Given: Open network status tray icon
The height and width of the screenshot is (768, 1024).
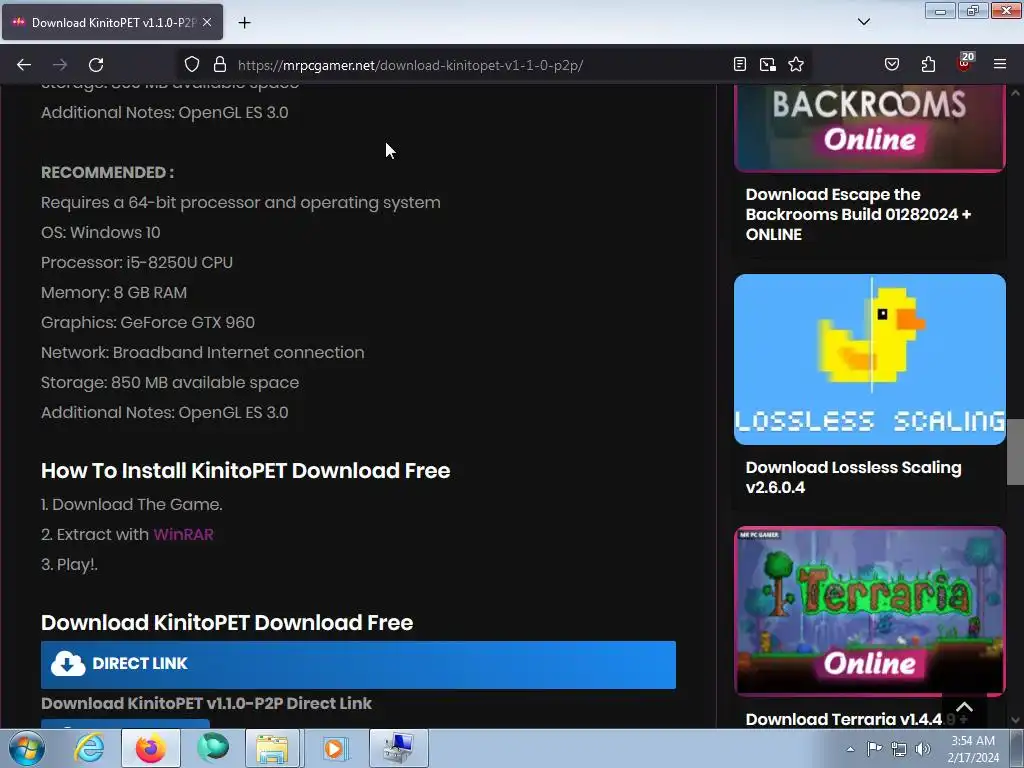Looking at the screenshot, I should click(899, 749).
